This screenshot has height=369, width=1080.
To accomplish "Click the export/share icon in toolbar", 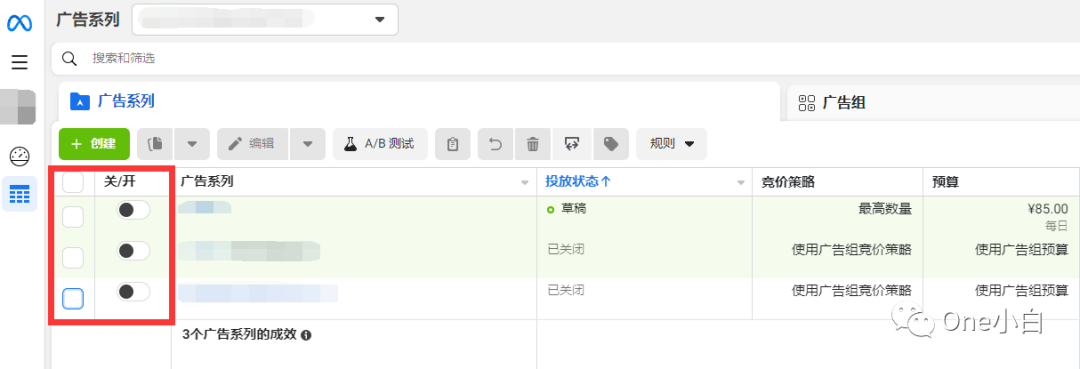I will tap(571, 144).
